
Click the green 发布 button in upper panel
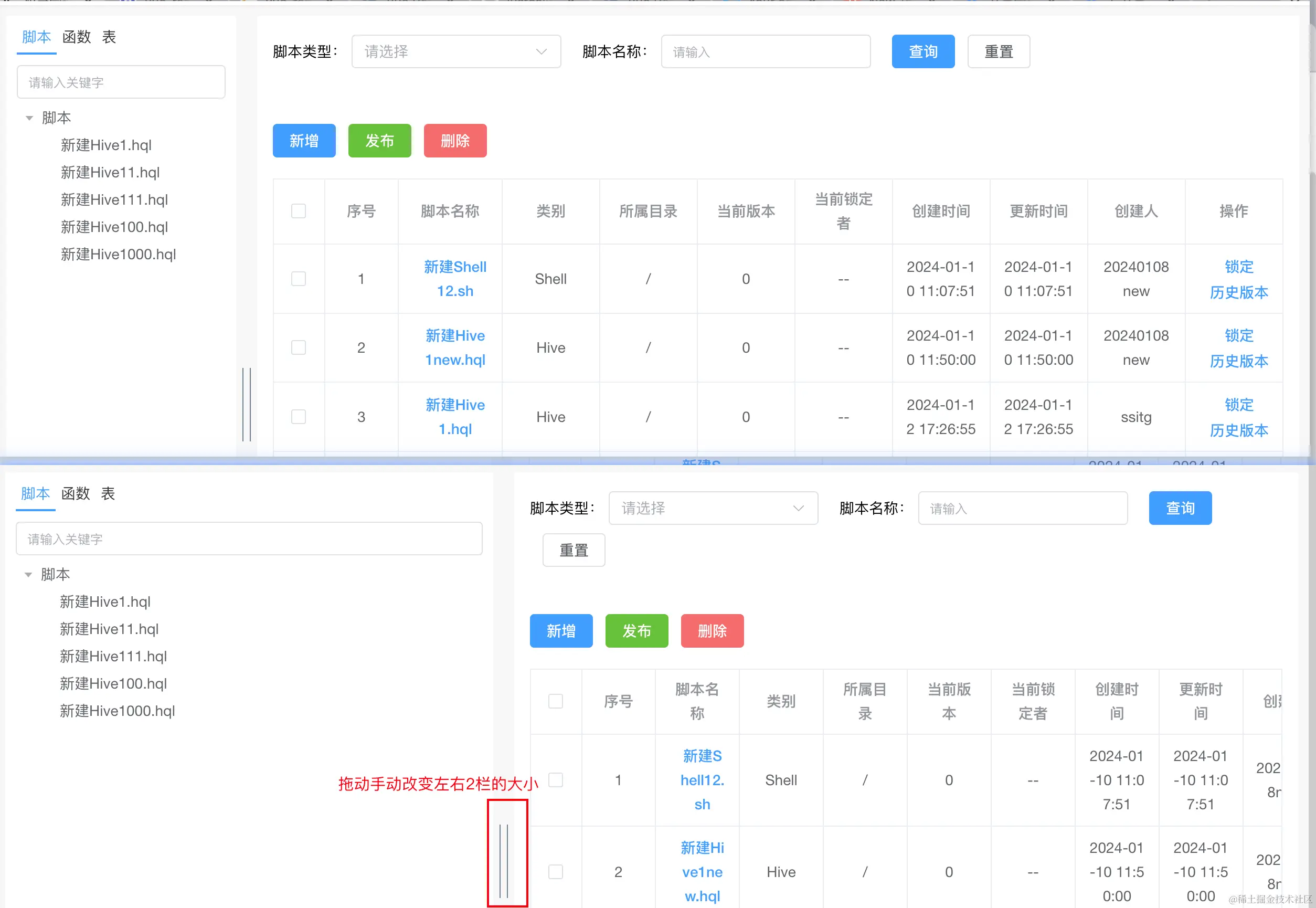click(x=379, y=141)
